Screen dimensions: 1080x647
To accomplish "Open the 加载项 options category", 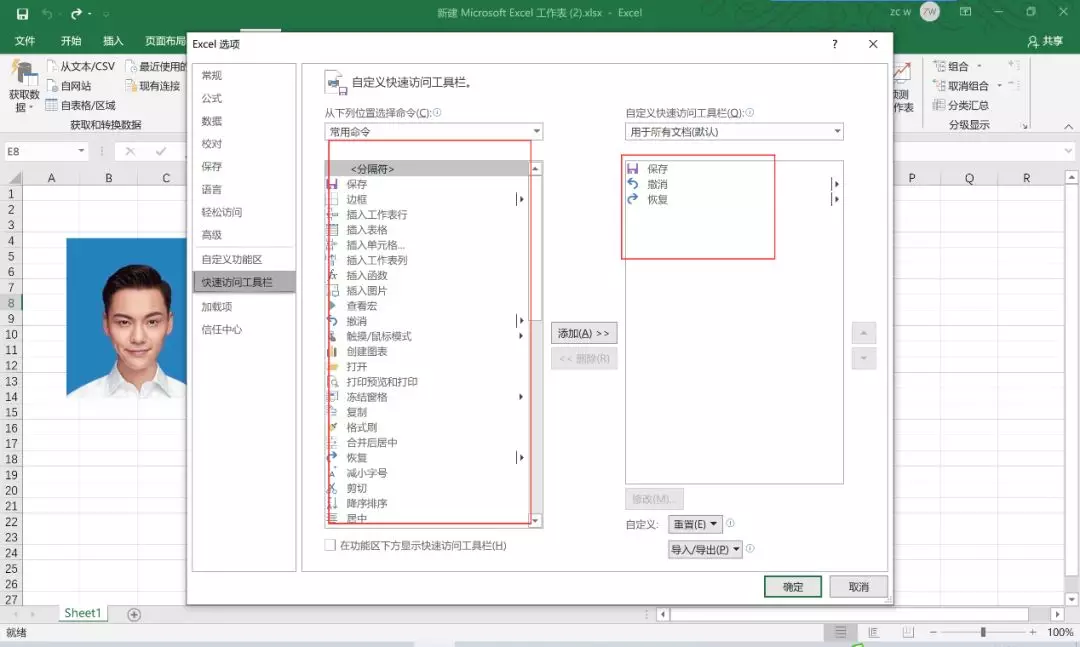I will point(244,307).
